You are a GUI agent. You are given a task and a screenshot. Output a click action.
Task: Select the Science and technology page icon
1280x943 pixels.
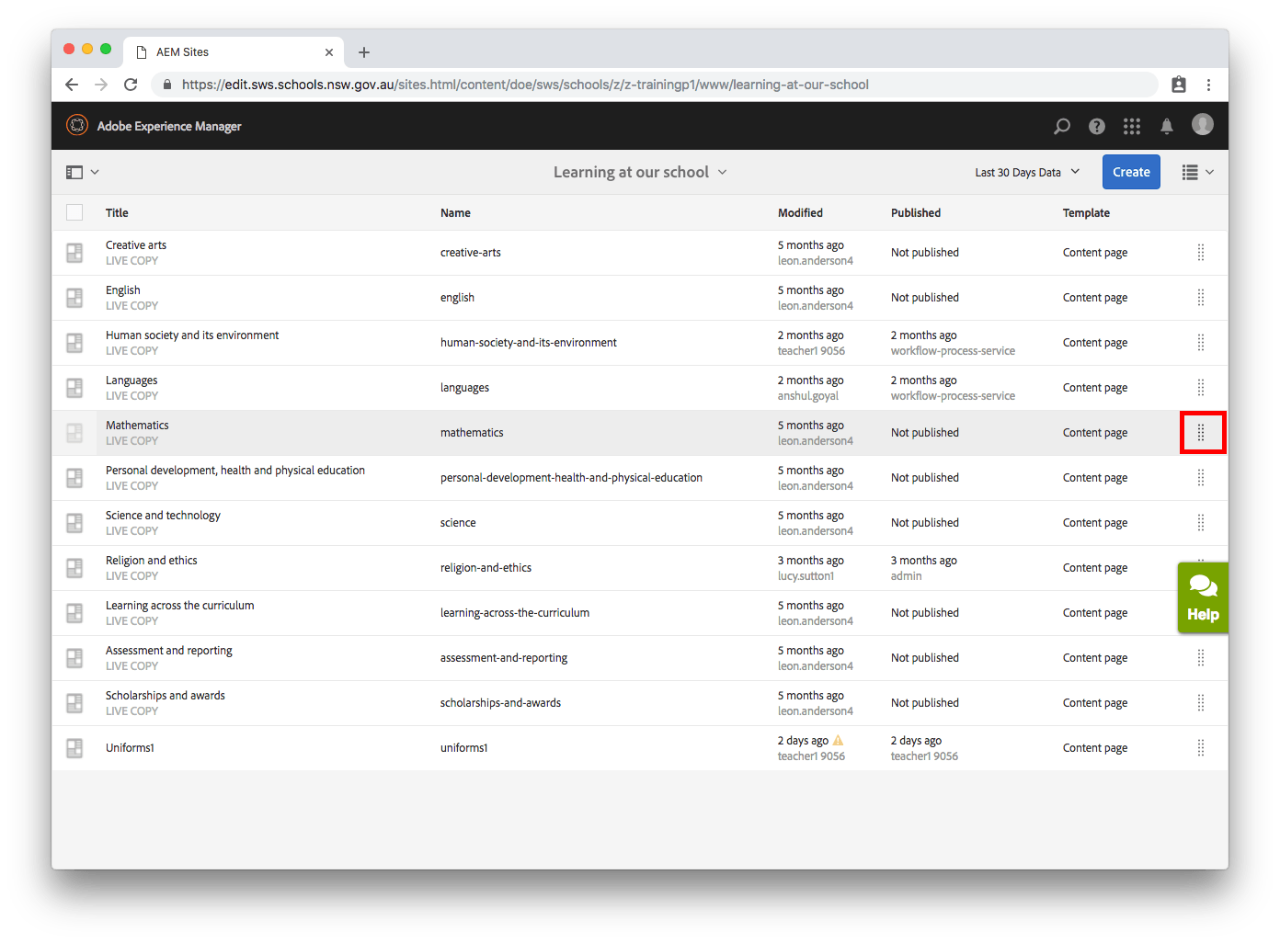[74, 523]
